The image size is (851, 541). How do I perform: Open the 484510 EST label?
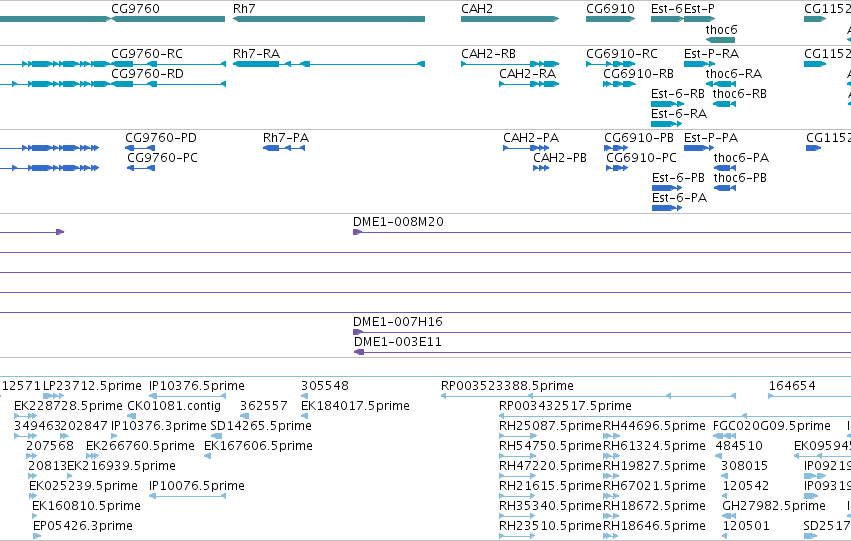click(x=739, y=446)
